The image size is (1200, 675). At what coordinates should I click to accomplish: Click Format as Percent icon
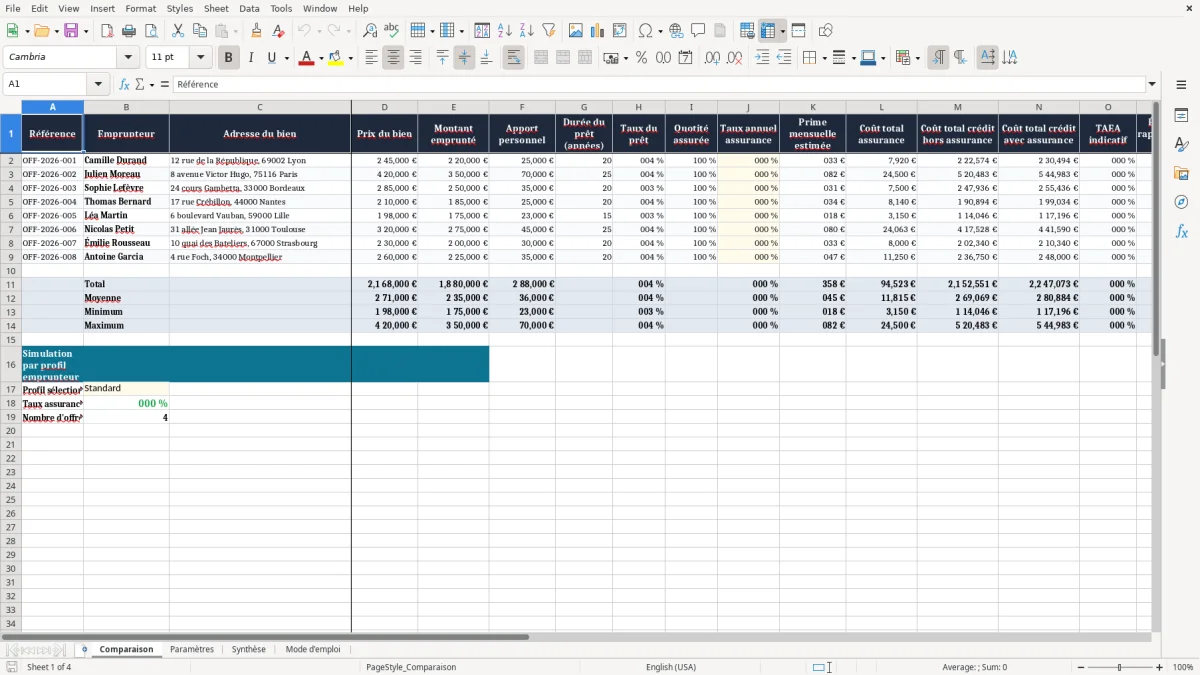641,58
